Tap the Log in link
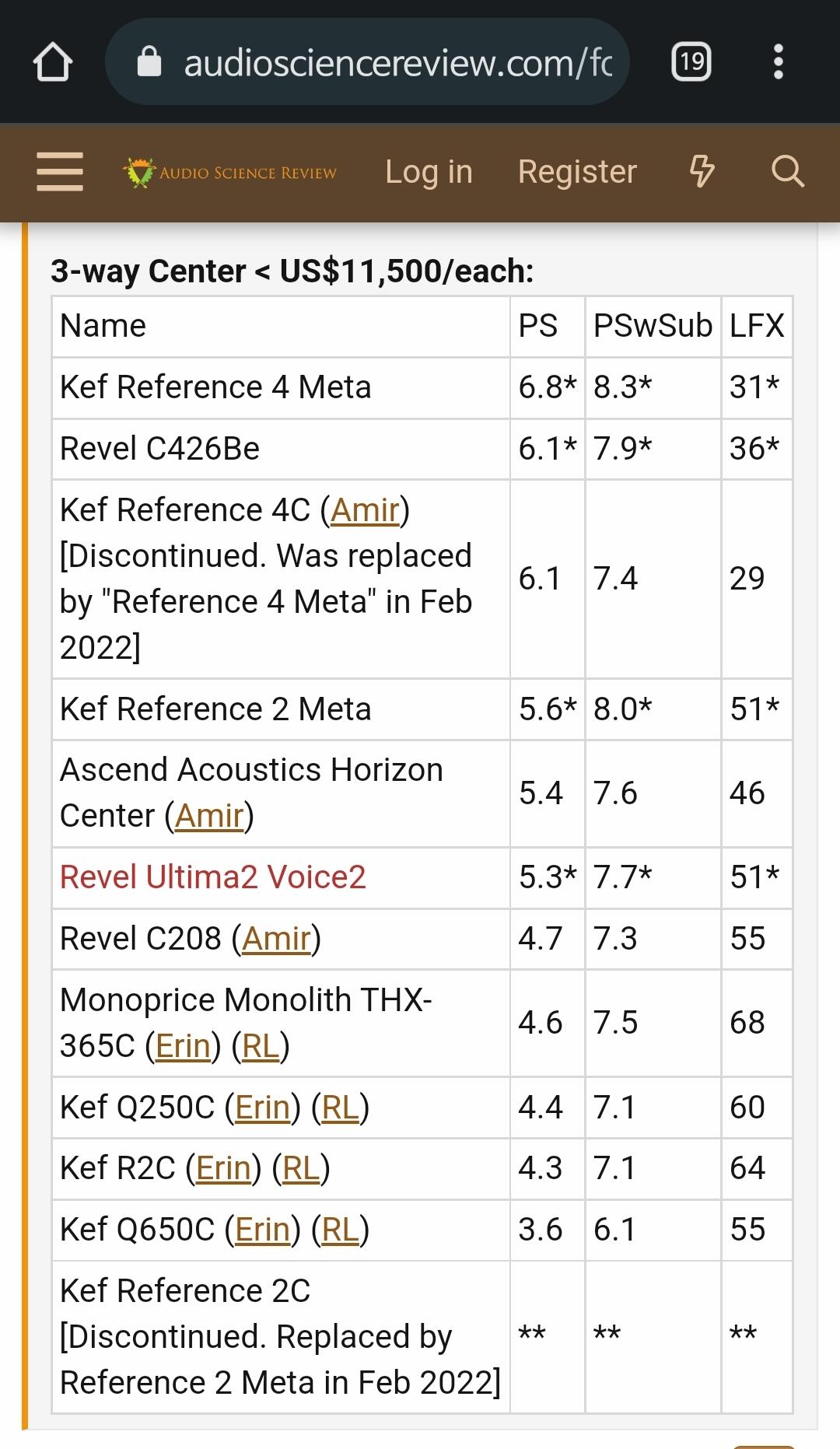The height and width of the screenshot is (1449, 840). 429,172
